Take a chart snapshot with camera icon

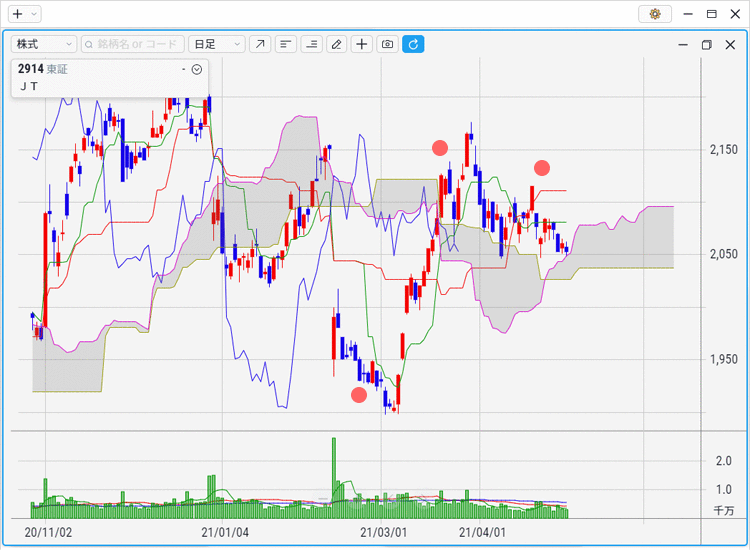[387, 44]
